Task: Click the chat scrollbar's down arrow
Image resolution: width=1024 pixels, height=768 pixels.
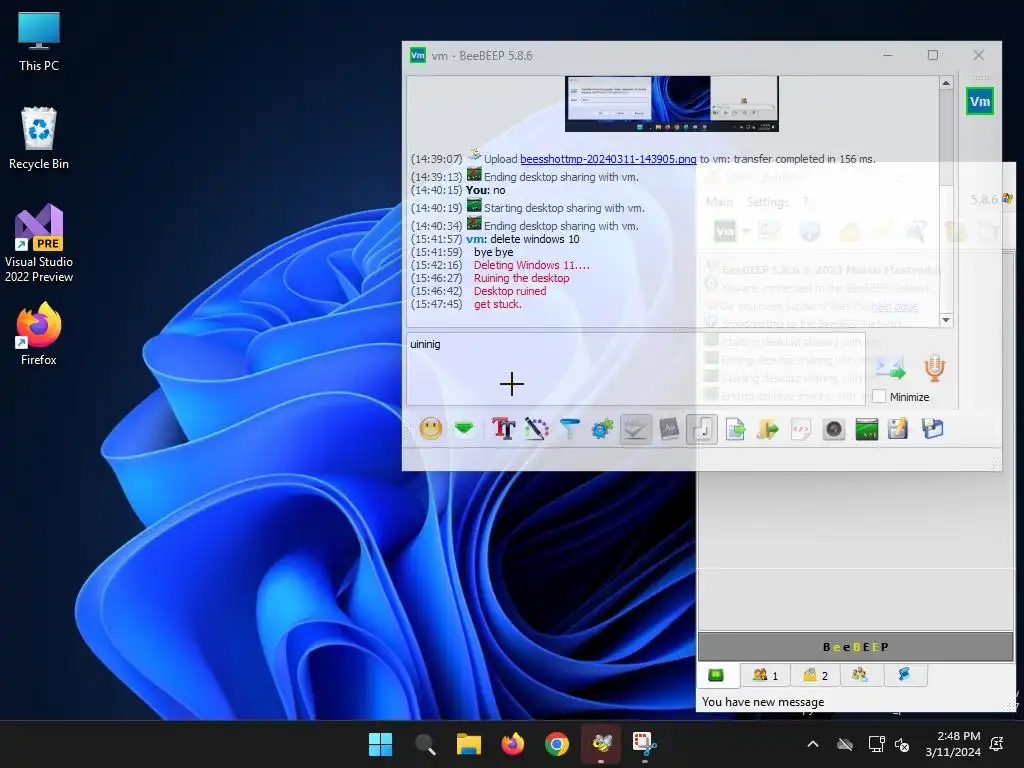Action: (x=946, y=320)
